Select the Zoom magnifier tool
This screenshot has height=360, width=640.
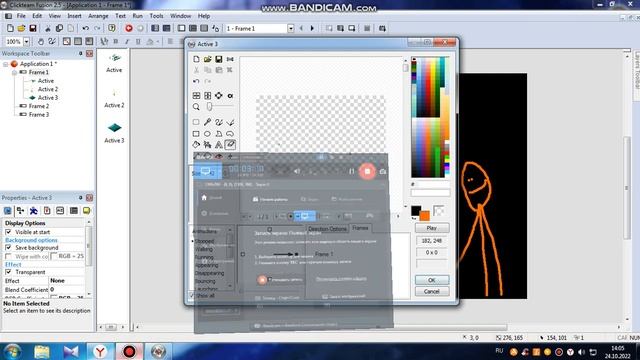196,107
